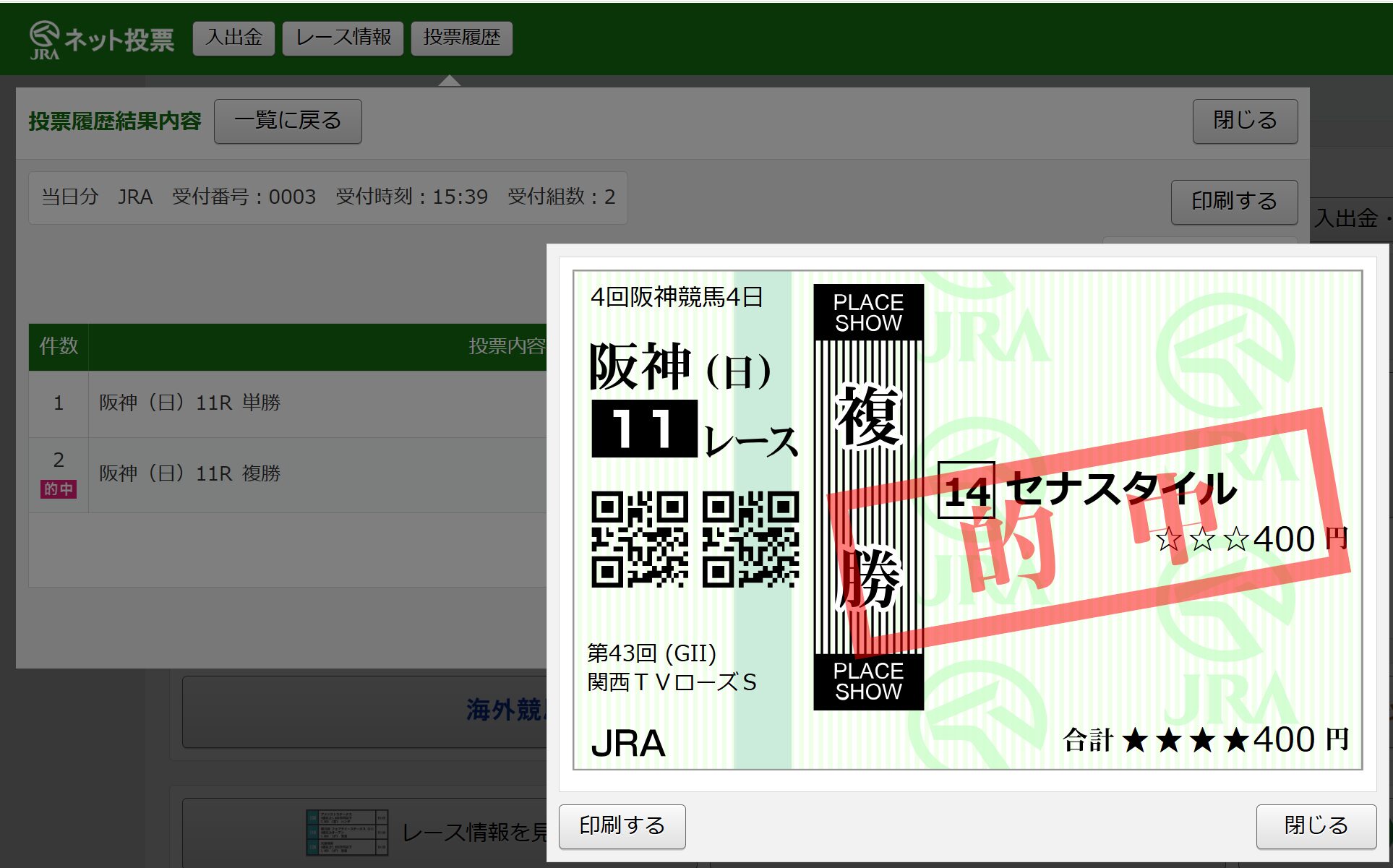Click the right QR code on the ticket
This screenshot has width=1393, height=868.
pos(751,539)
